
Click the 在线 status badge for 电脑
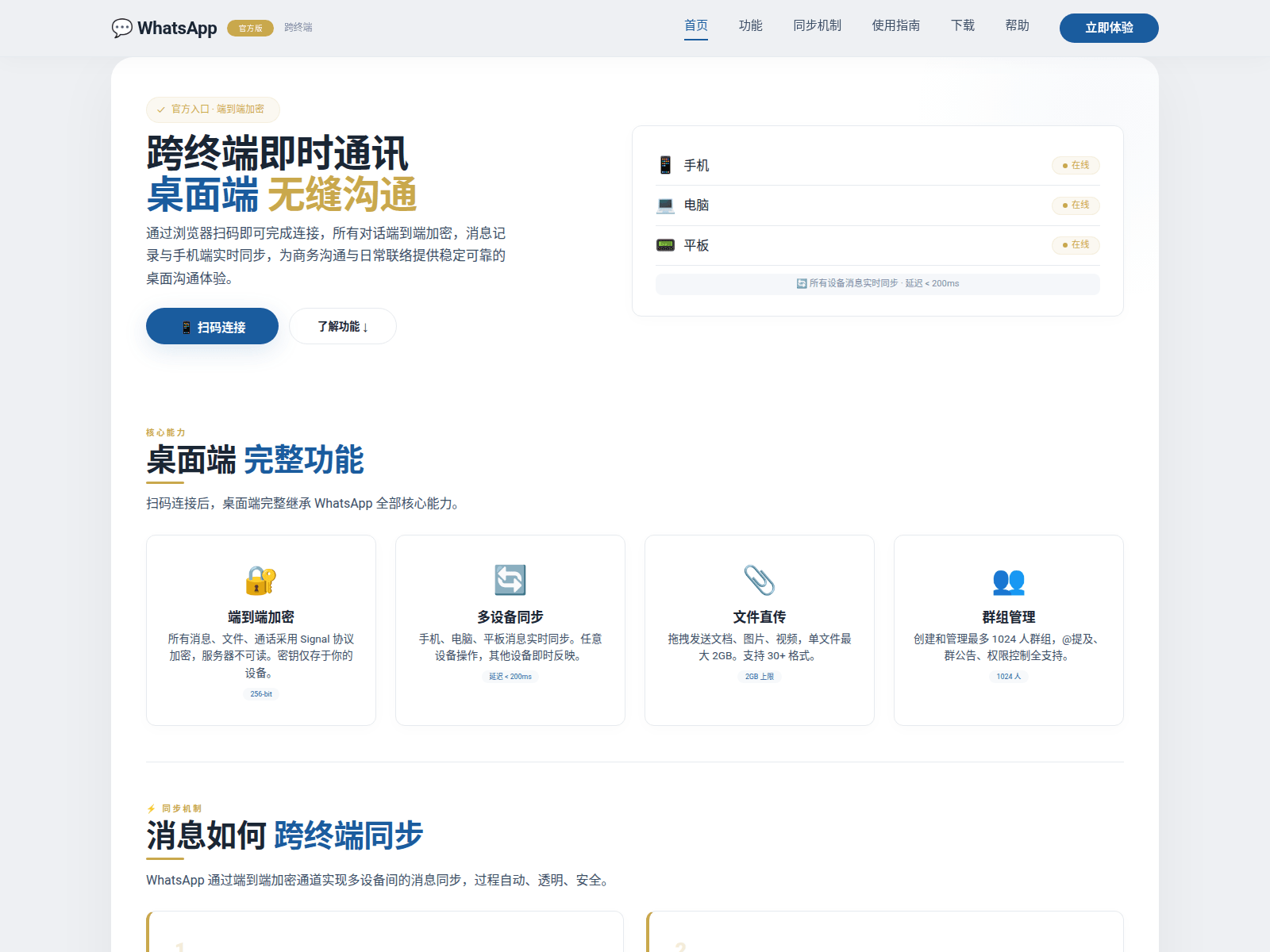coord(1076,205)
